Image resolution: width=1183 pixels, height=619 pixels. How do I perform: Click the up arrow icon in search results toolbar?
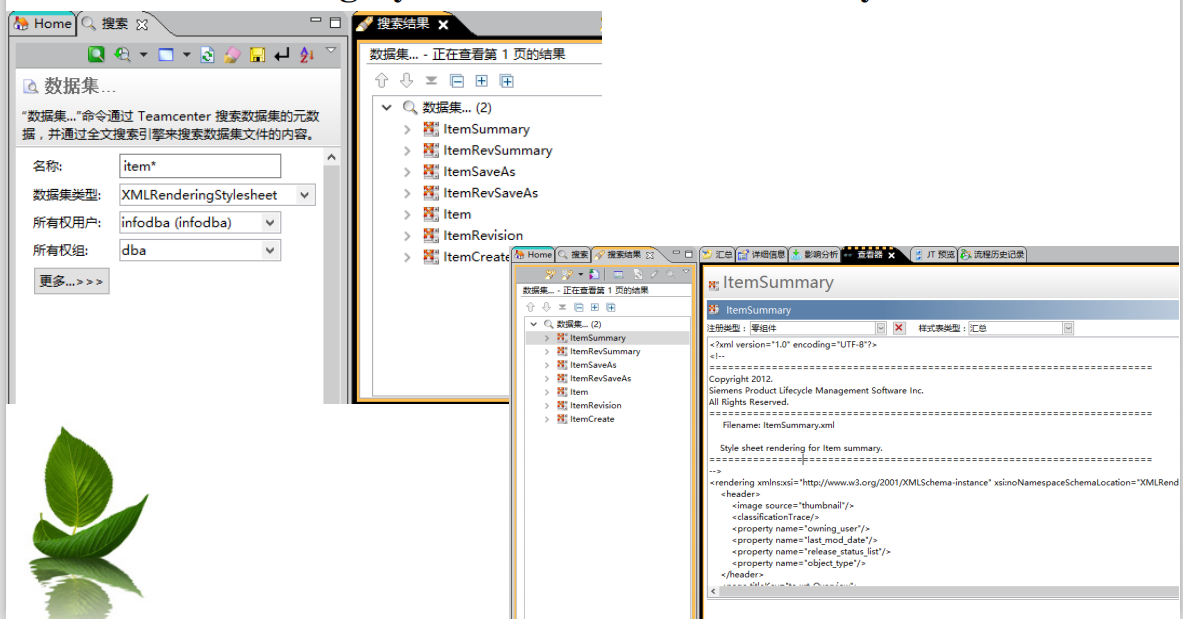pyautogui.click(x=381, y=81)
